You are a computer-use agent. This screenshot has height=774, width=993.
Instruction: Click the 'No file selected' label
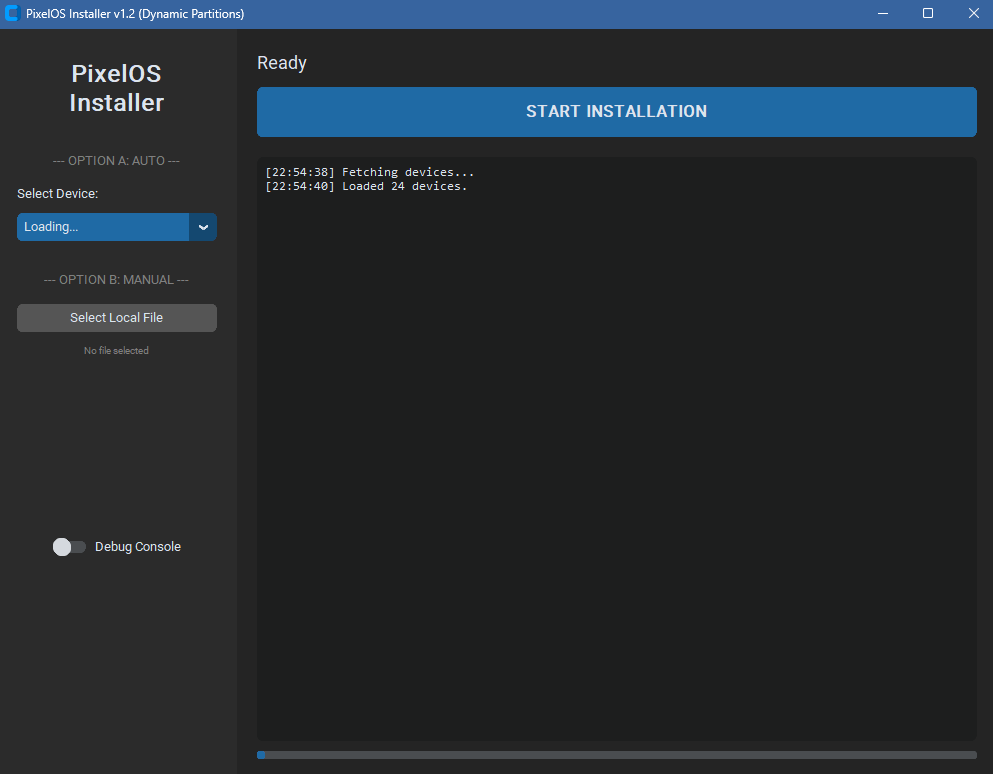coord(117,351)
